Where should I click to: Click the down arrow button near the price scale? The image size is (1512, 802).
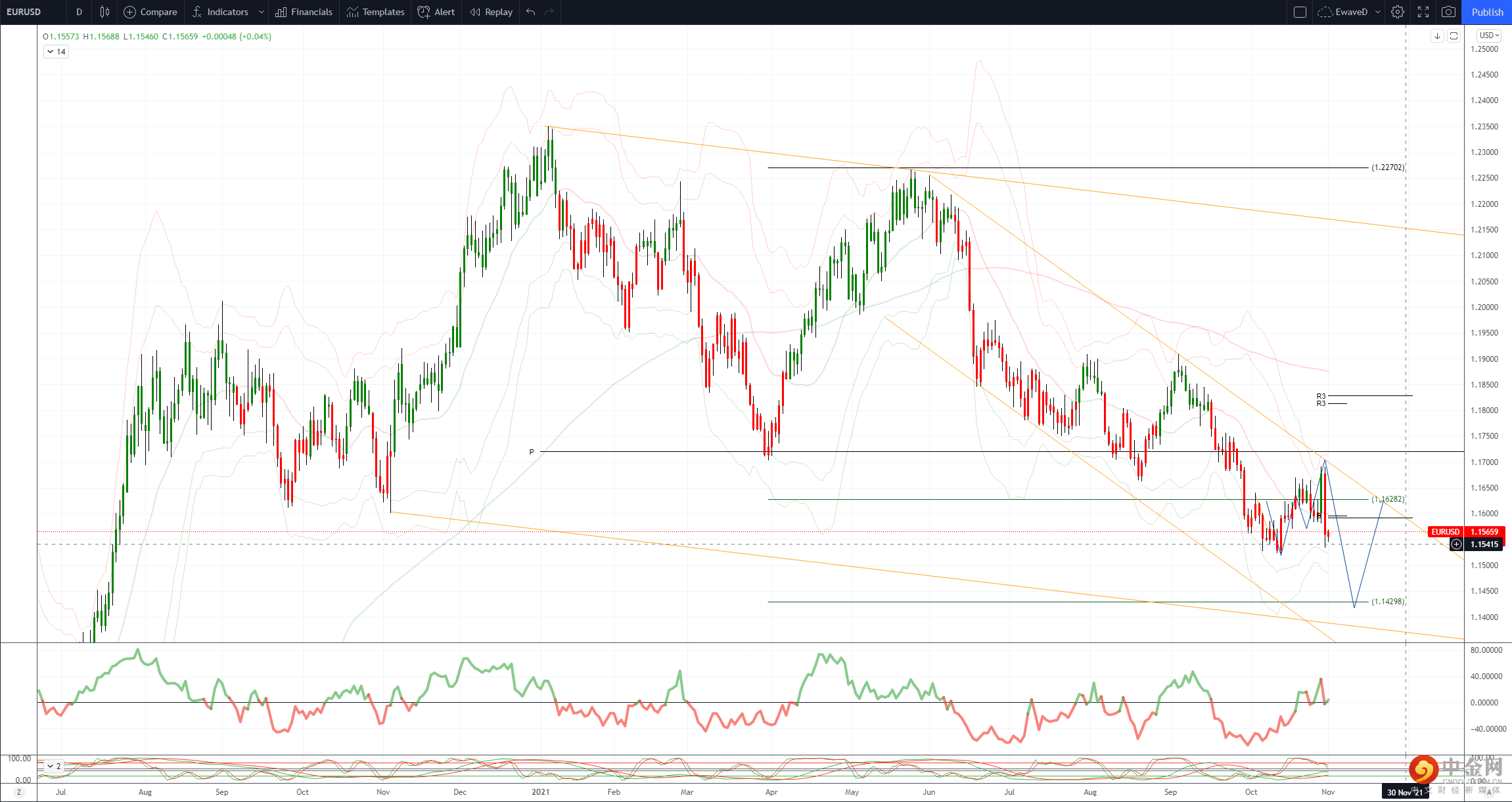coord(1437,36)
